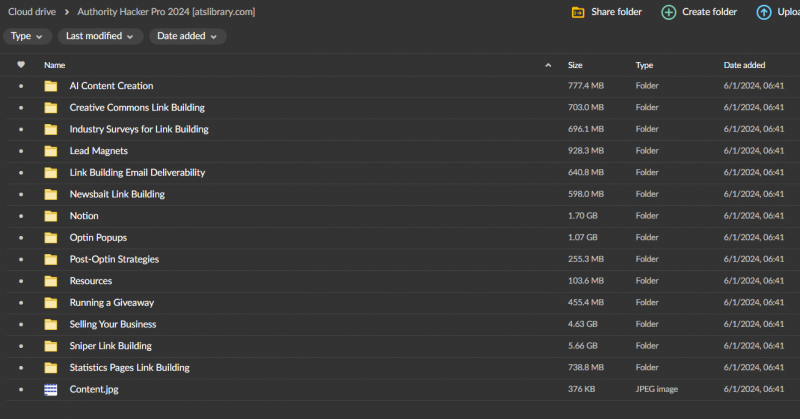
Task: Go to Cloud drive breadcrumb
Action: coord(32,12)
